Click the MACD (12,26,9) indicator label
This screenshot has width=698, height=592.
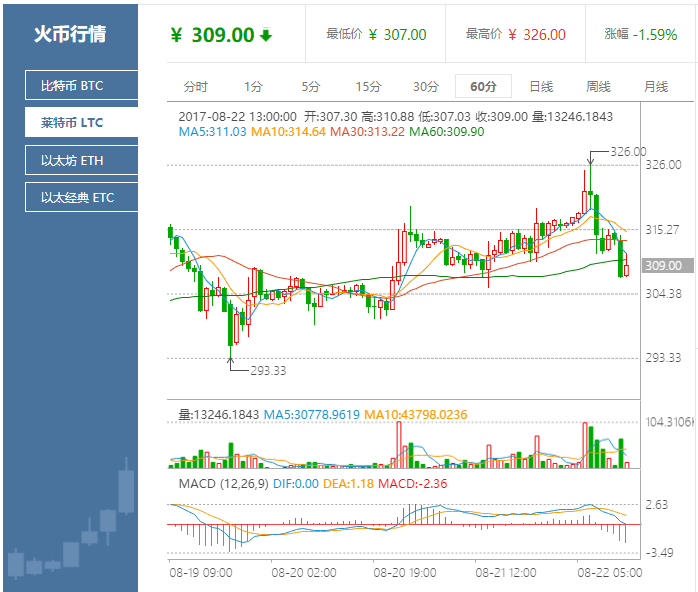tap(223, 484)
